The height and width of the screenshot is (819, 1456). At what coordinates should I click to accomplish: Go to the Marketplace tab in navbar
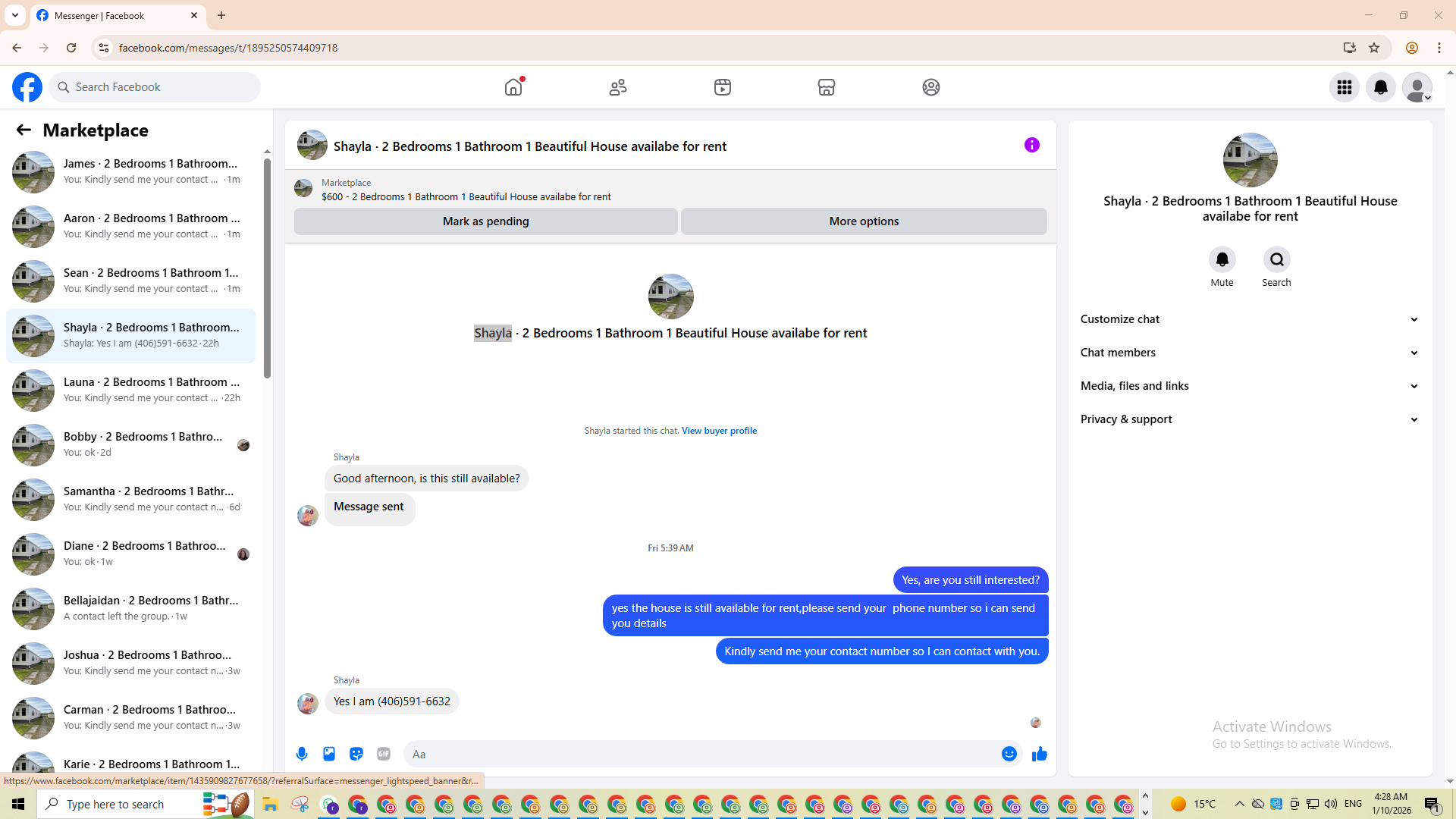(827, 87)
